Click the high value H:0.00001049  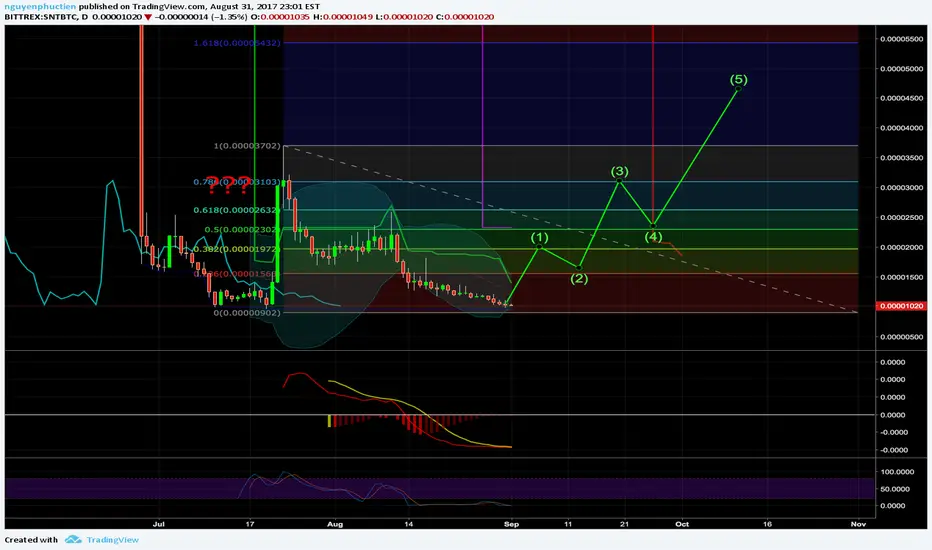(x=343, y=17)
